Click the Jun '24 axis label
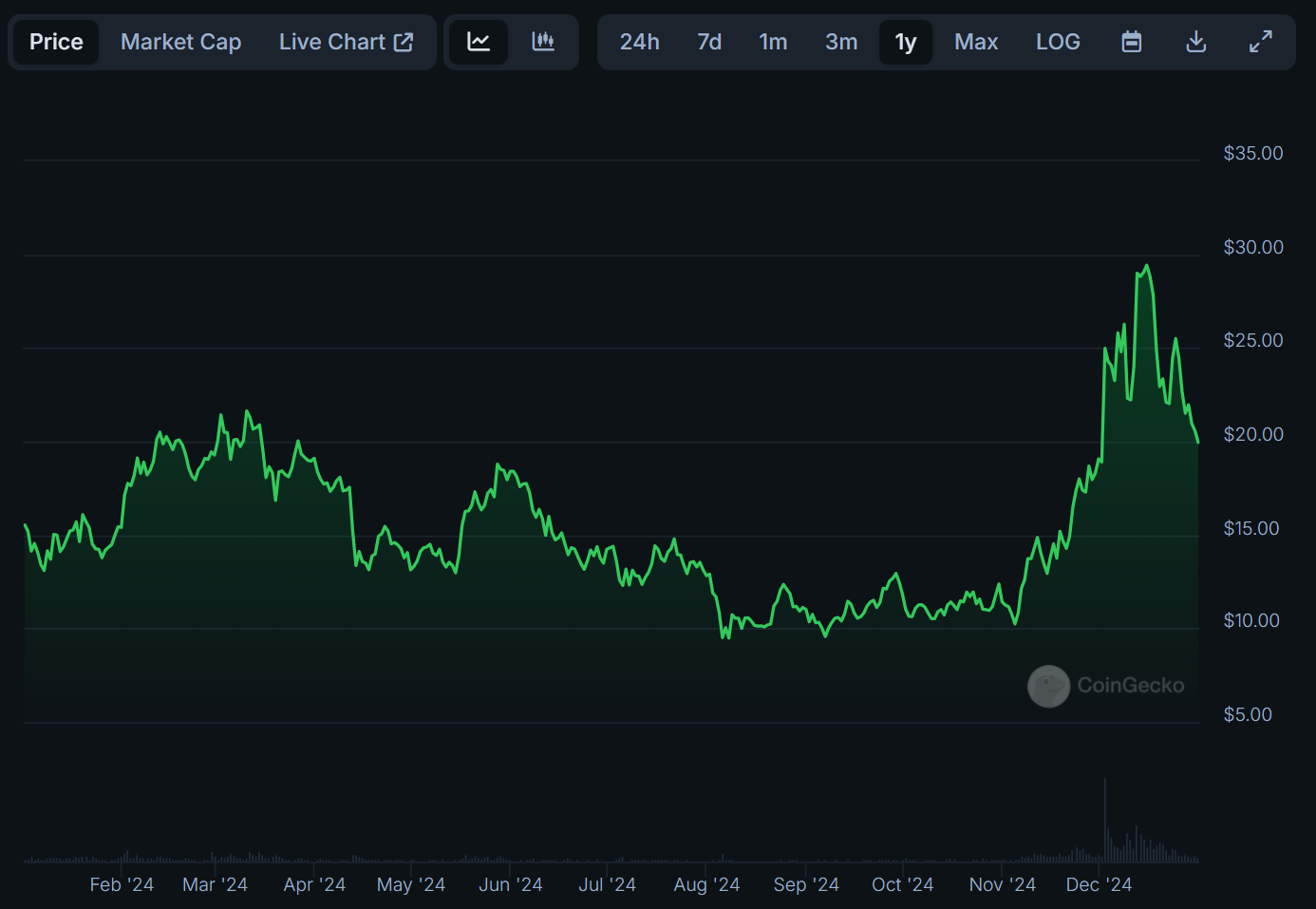Viewport: 1316px width, 909px height. pos(511,884)
